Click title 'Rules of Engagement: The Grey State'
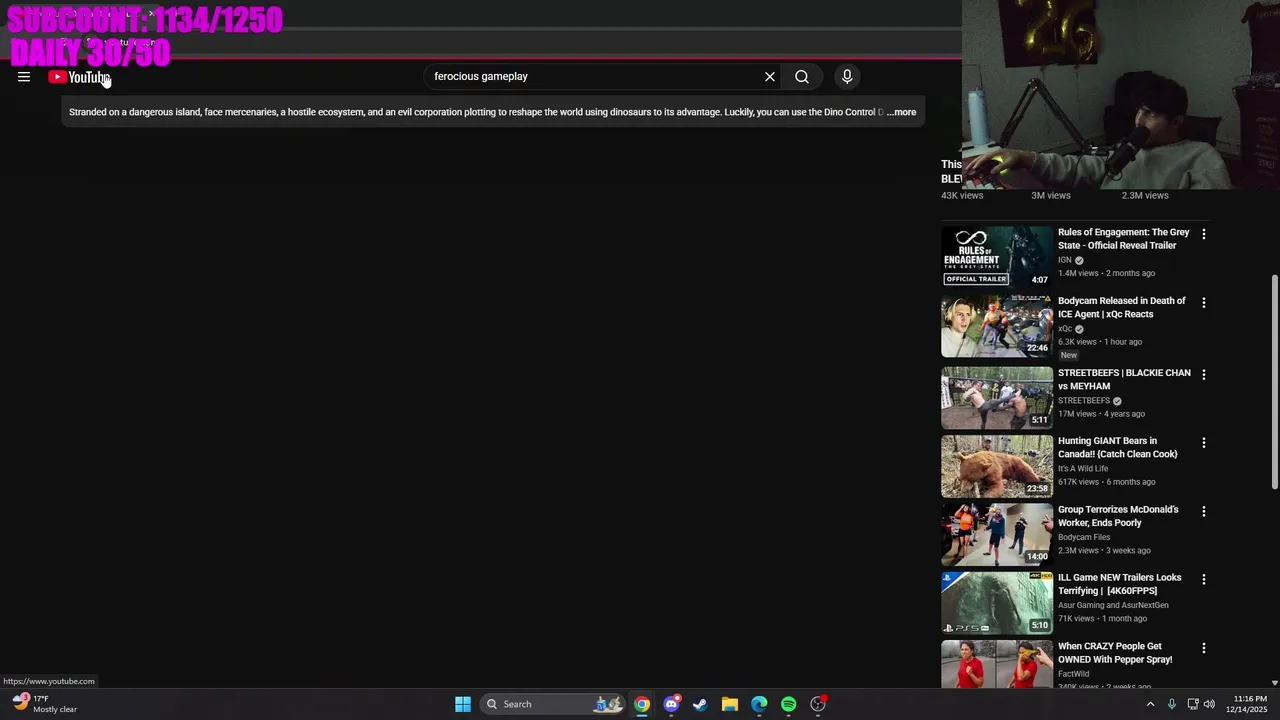The width and height of the screenshot is (1280, 720). [x=1123, y=239]
